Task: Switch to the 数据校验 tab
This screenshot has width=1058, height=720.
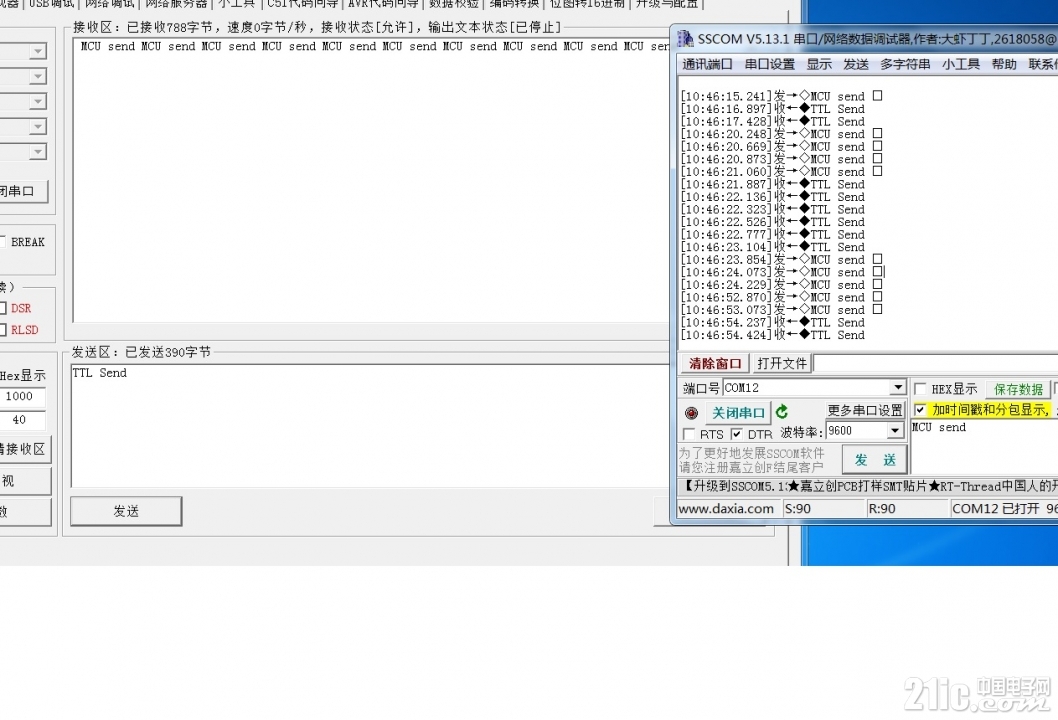Action: pyautogui.click(x=454, y=4)
